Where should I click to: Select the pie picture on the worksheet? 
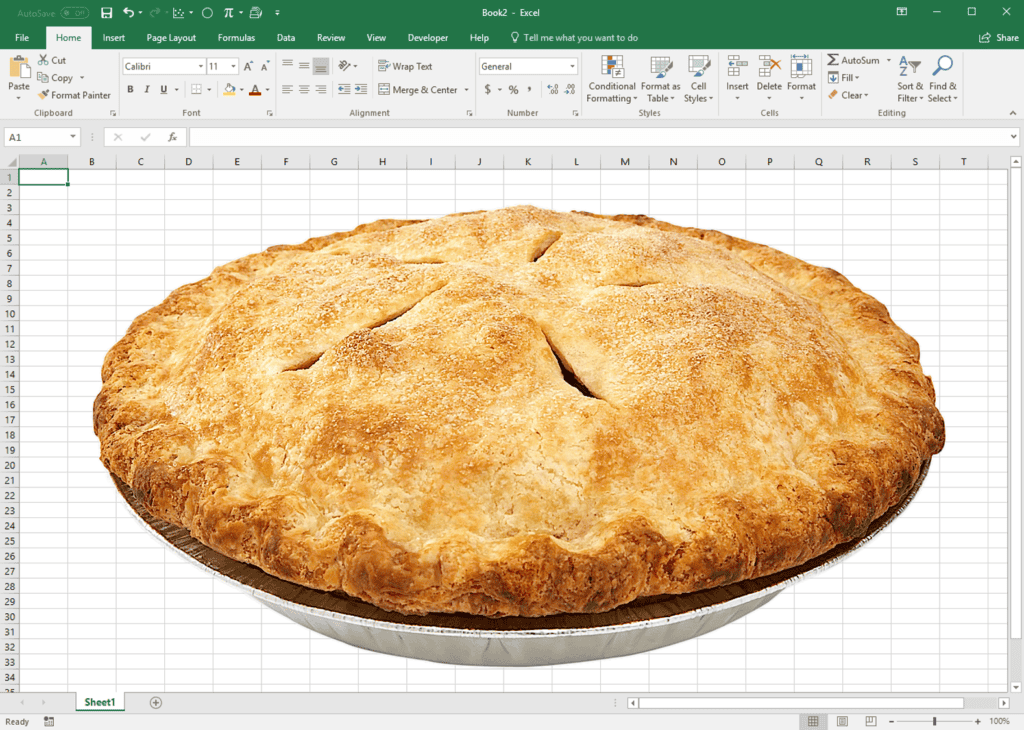click(x=519, y=436)
